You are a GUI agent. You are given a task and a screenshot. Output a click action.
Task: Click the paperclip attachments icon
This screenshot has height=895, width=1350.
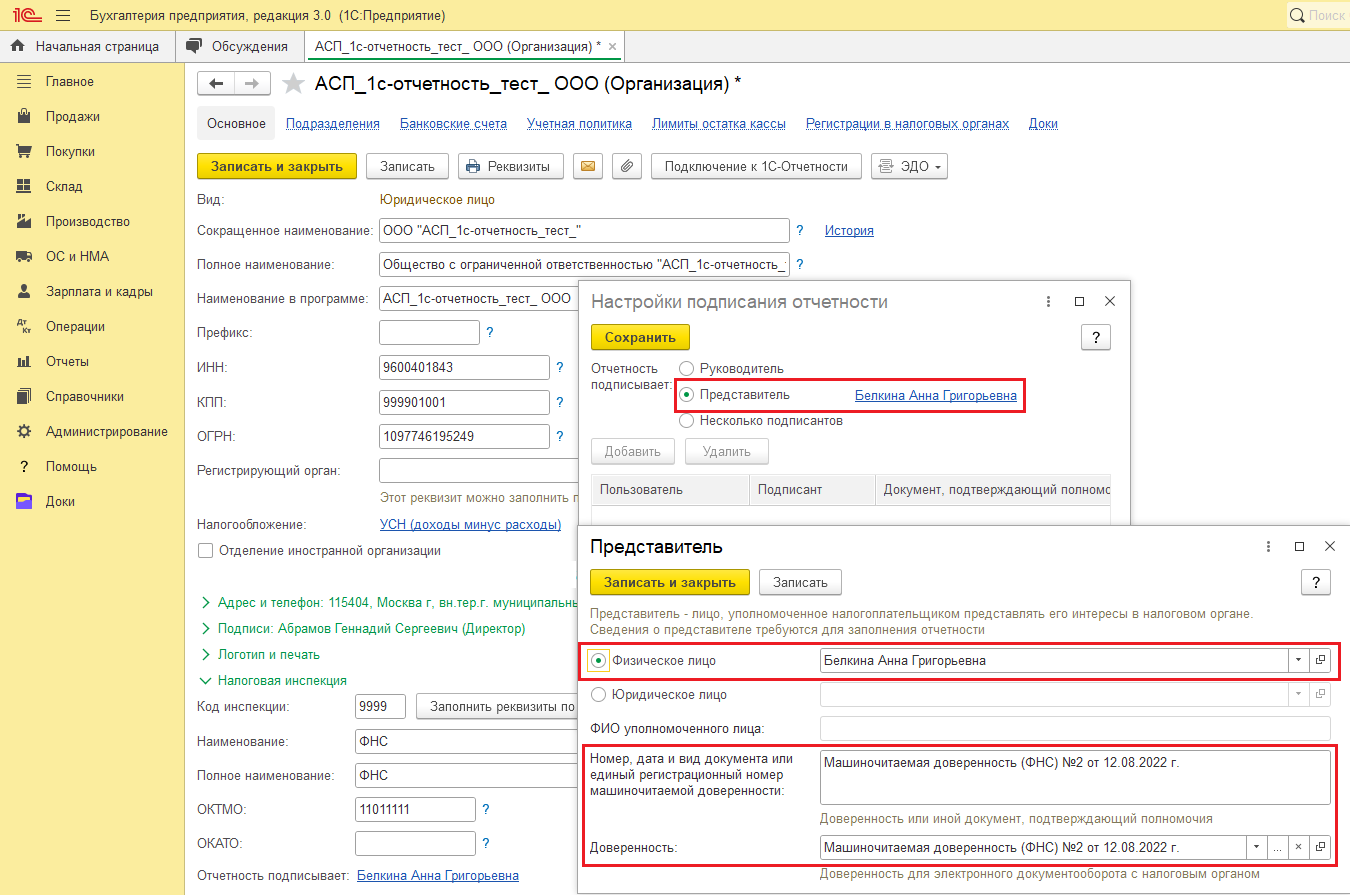(626, 167)
